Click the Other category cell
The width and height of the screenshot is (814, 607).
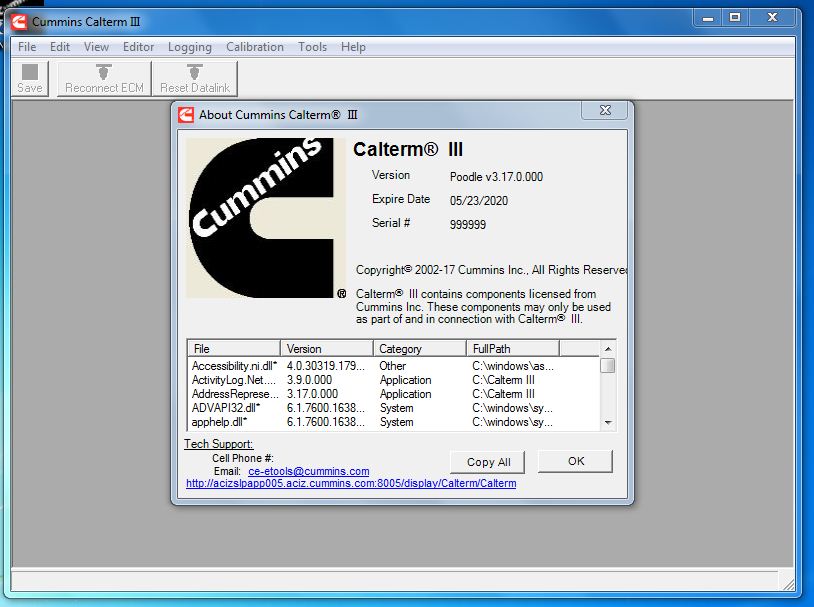point(392,366)
